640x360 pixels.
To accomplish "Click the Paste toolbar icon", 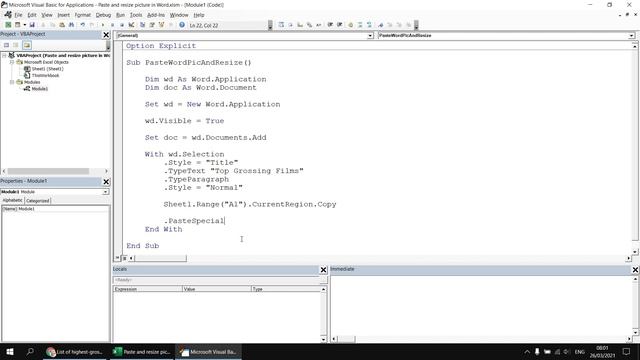I will [x=62, y=25].
